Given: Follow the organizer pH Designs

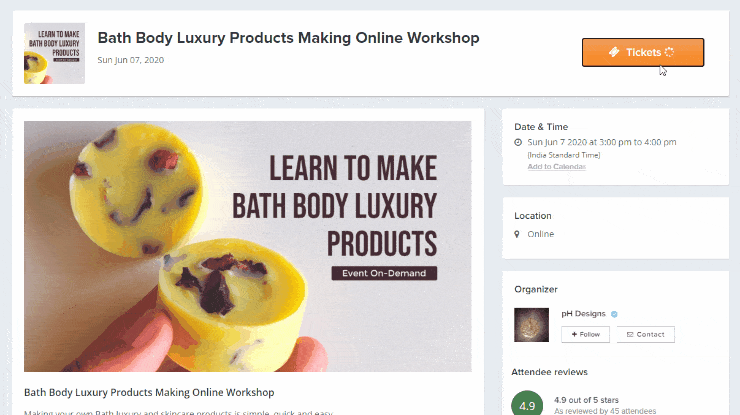Looking at the screenshot, I should tap(585, 334).
